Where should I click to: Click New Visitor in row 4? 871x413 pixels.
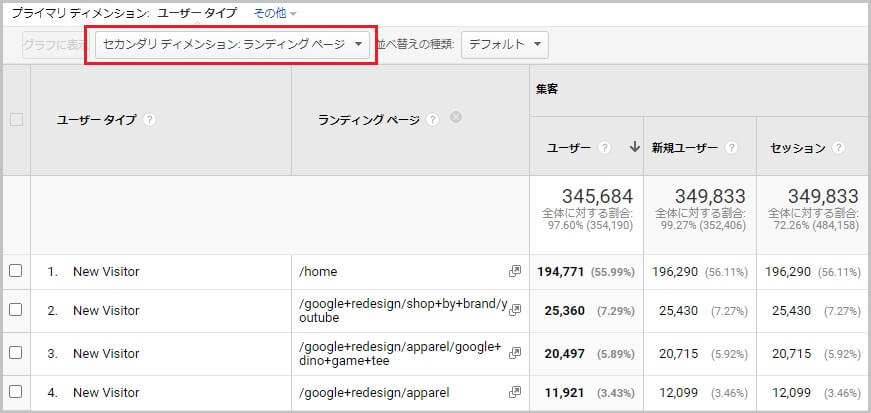coord(106,393)
